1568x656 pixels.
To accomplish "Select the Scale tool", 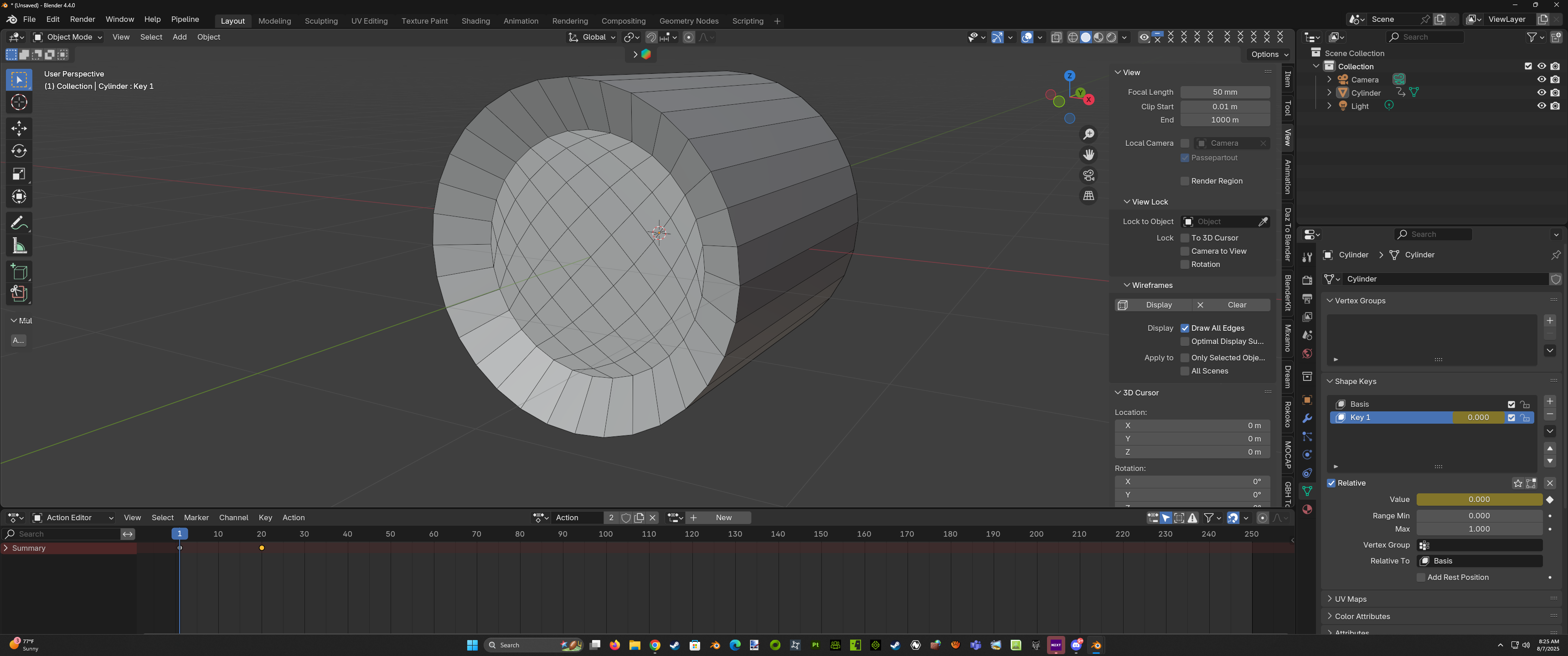I will 19,174.
